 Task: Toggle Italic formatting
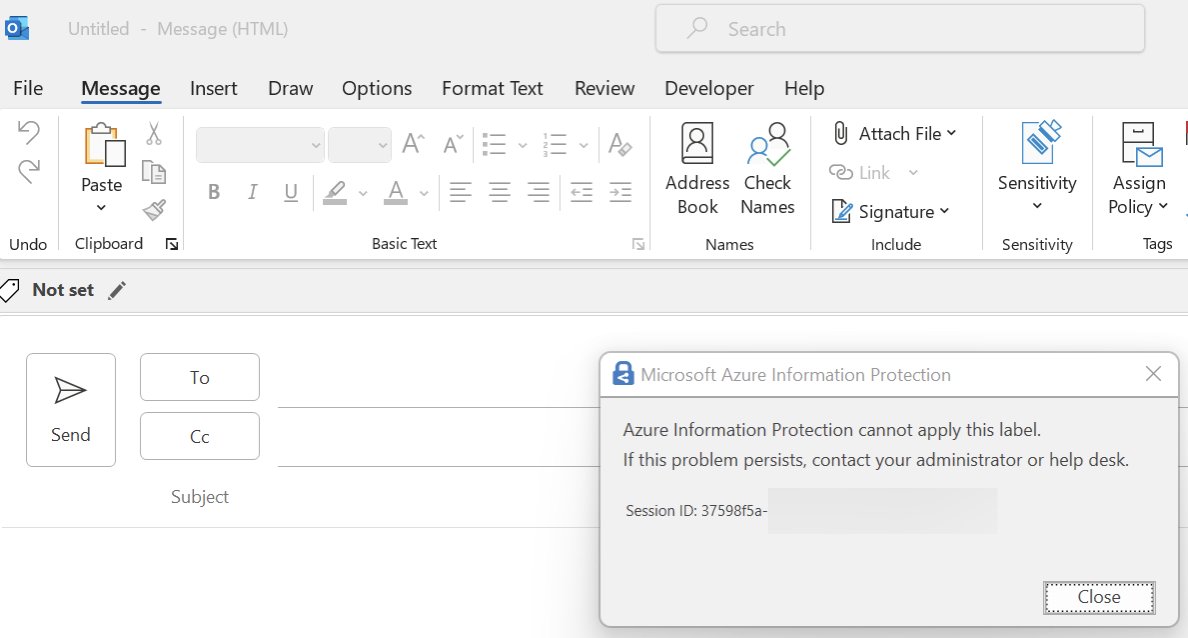coord(252,192)
